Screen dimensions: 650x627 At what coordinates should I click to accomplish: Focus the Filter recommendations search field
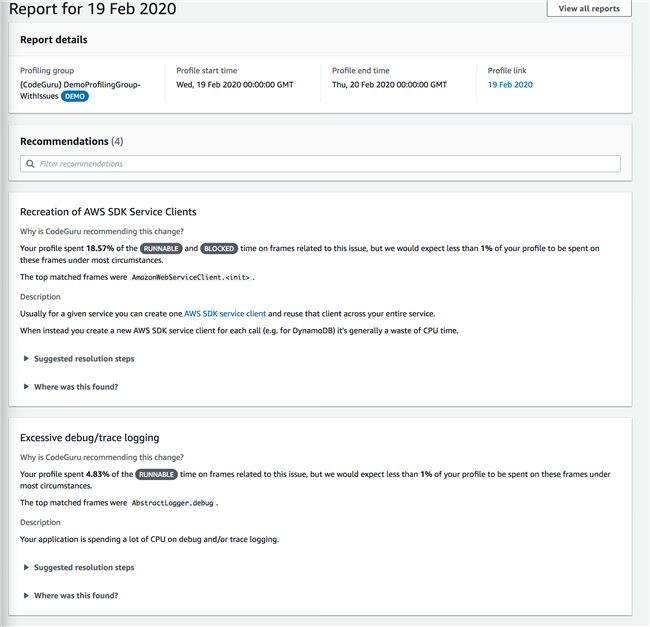coord(320,164)
